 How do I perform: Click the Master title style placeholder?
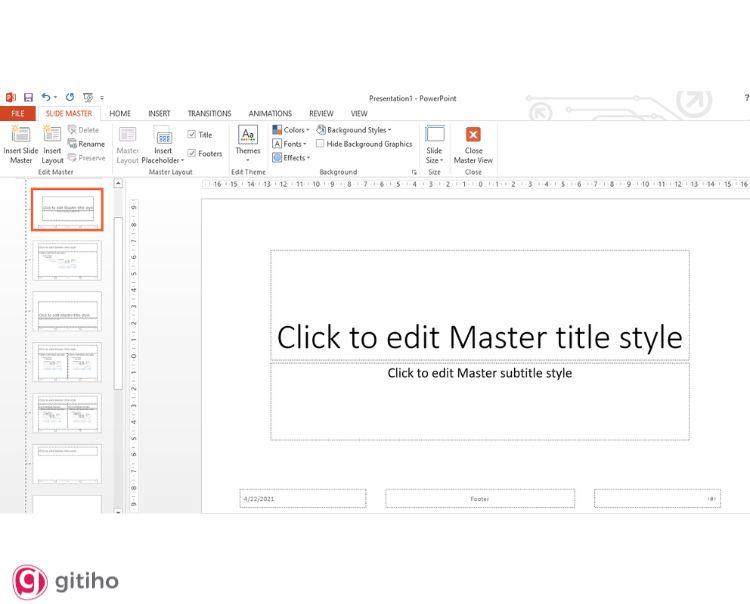click(480, 305)
